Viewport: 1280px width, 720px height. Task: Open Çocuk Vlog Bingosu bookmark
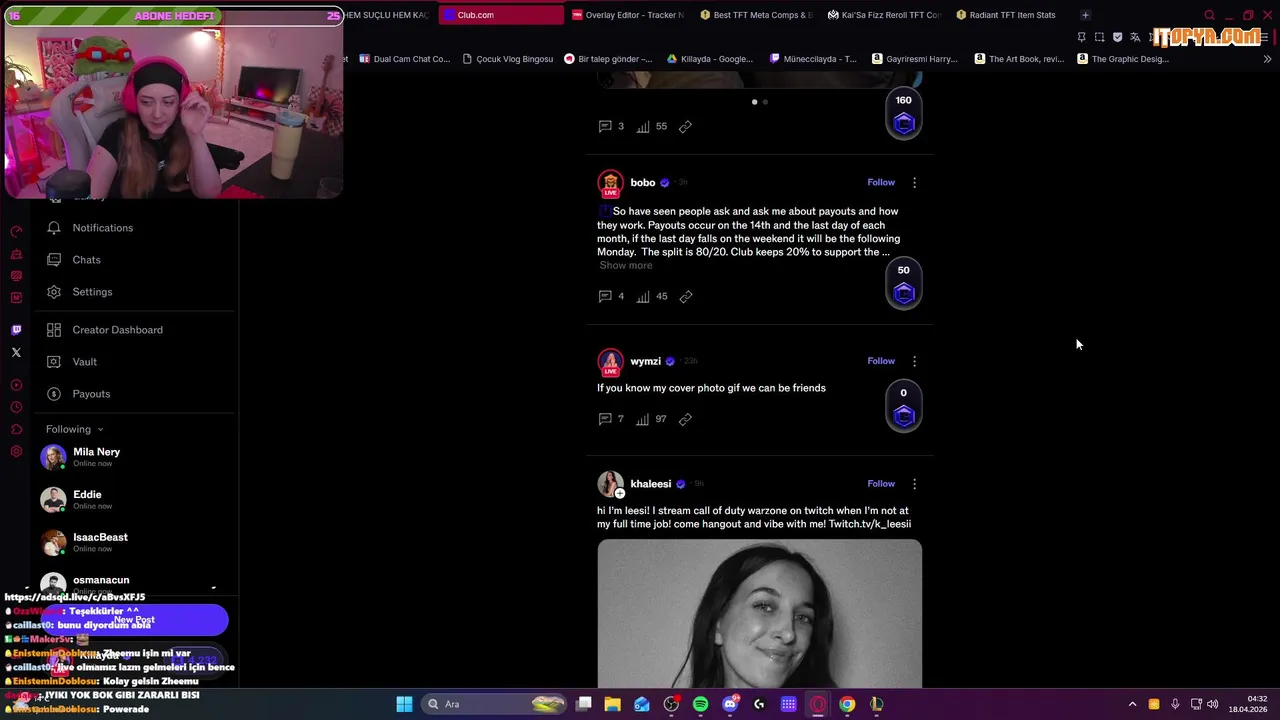pyautogui.click(x=507, y=59)
